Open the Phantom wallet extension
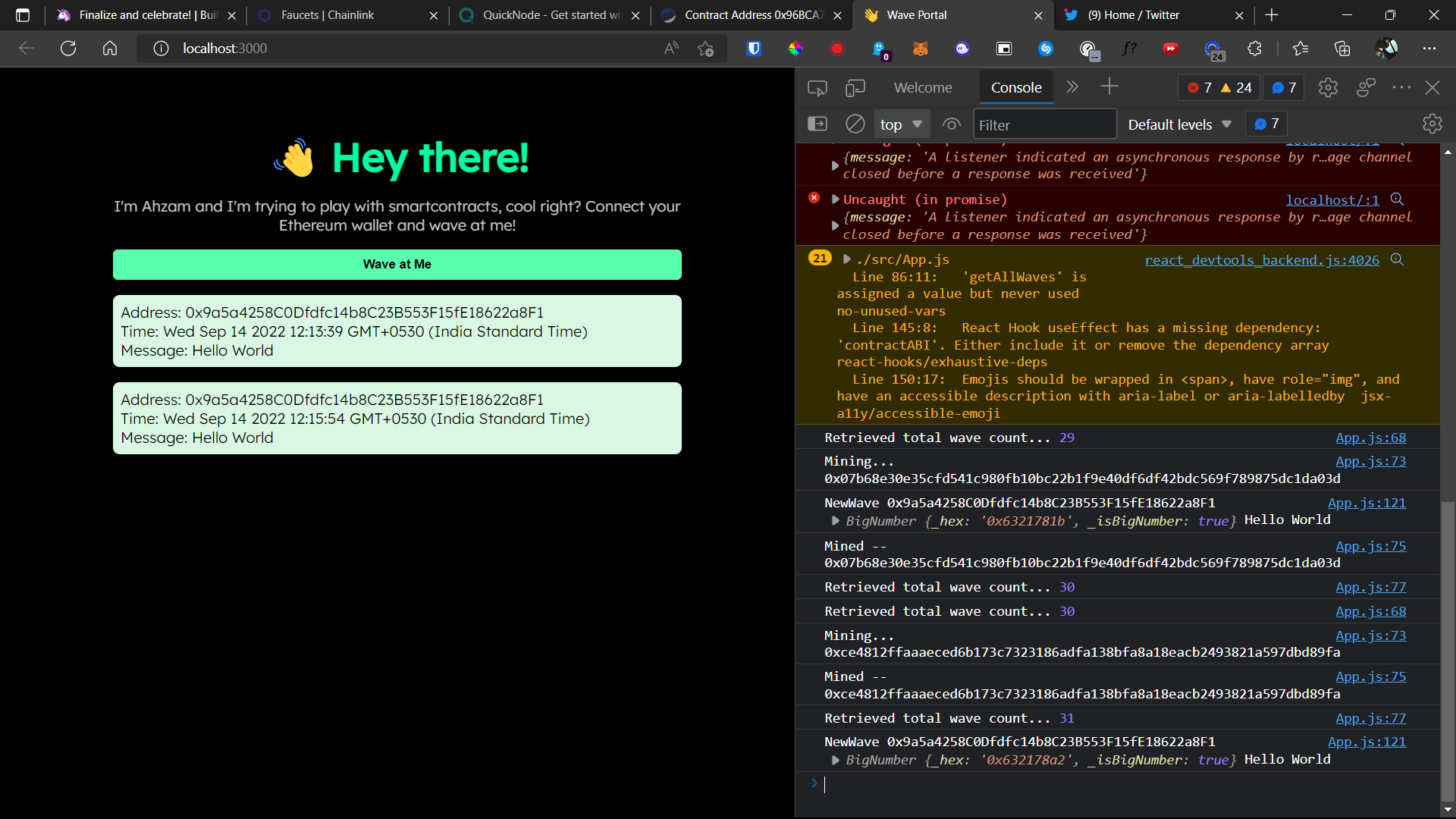Image resolution: width=1456 pixels, height=819 pixels. [962, 49]
